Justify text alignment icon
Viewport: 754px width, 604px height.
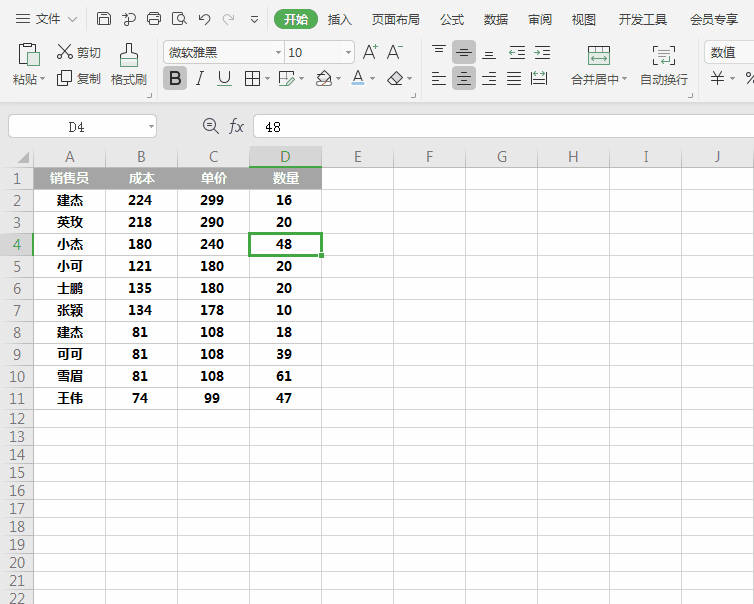(x=514, y=78)
